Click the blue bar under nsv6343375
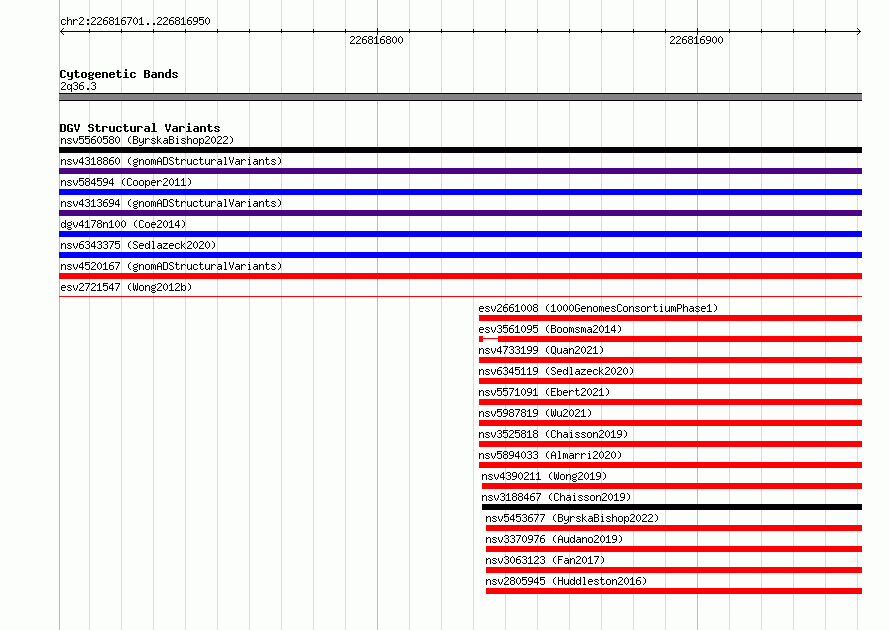The image size is (890, 630). (460, 255)
